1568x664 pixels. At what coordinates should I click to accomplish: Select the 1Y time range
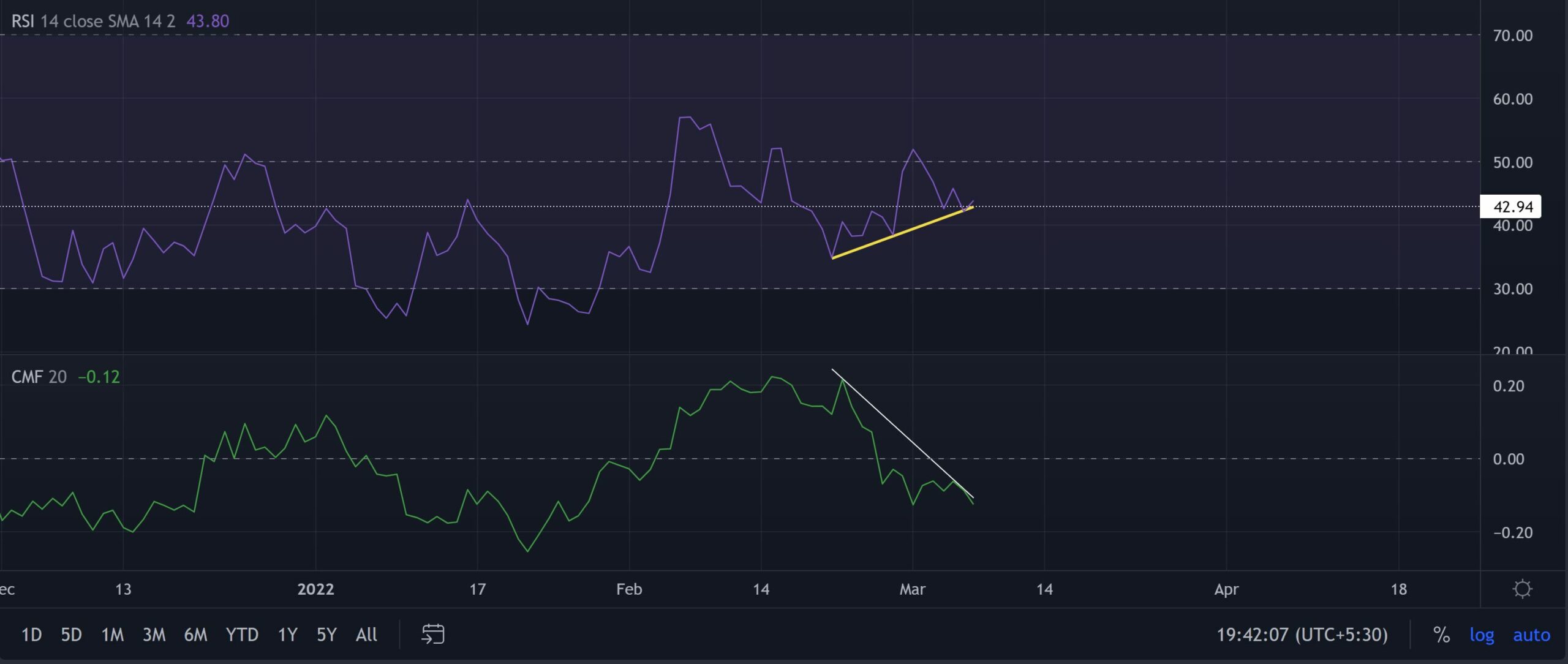tap(287, 635)
